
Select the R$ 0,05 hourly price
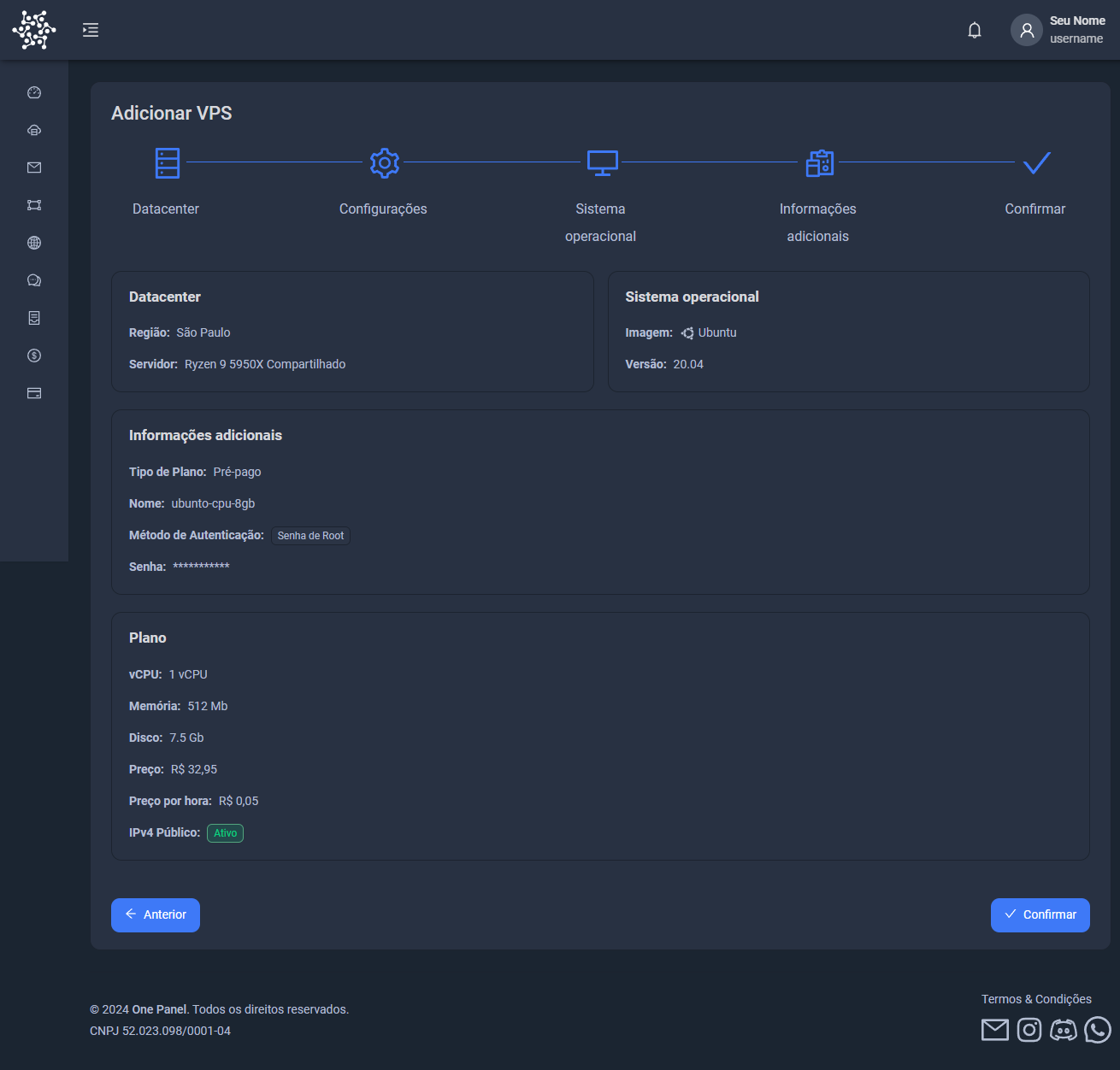[239, 801]
